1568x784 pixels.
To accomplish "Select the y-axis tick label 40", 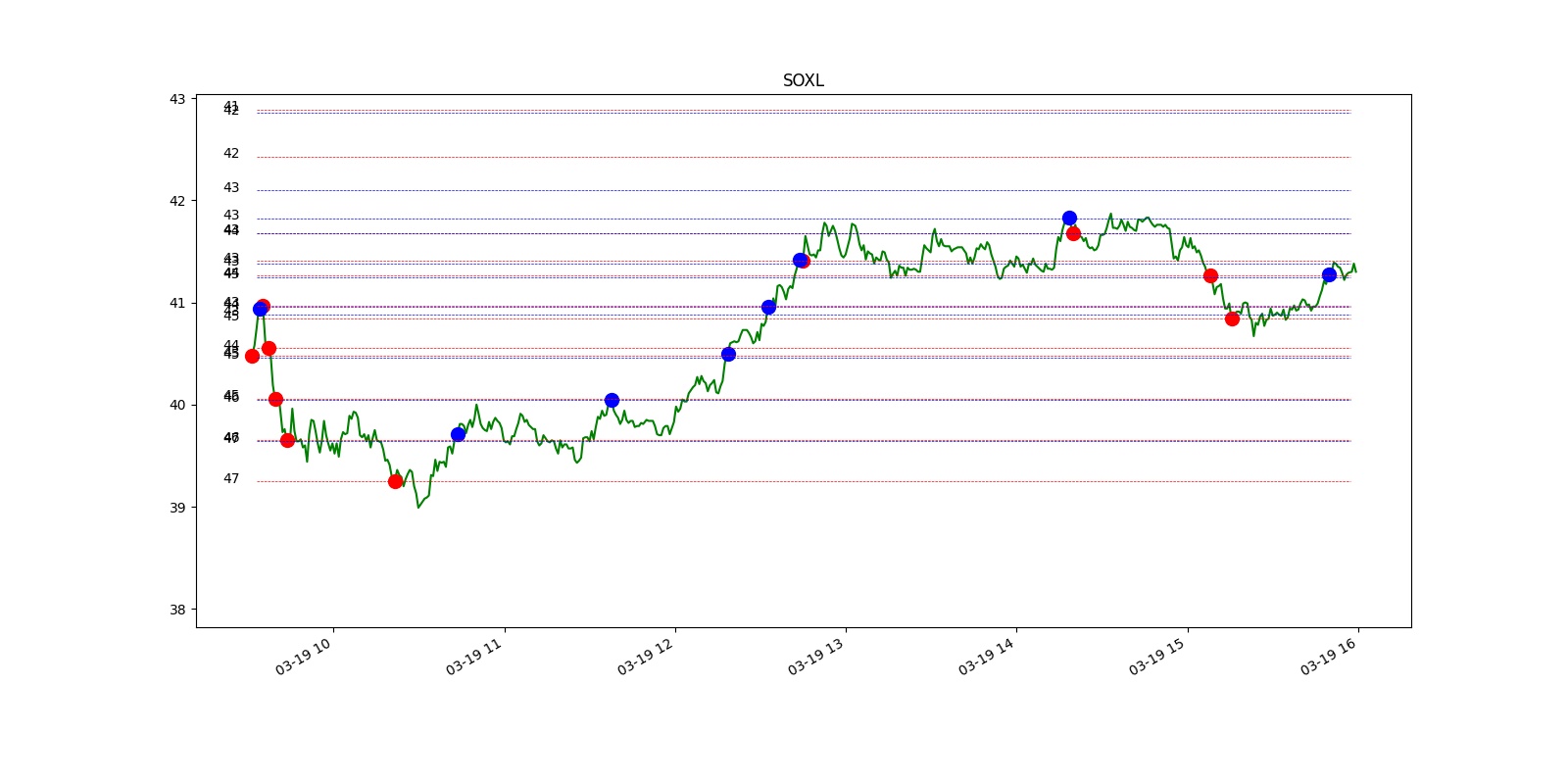I will pyautogui.click(x=177, y=405).
